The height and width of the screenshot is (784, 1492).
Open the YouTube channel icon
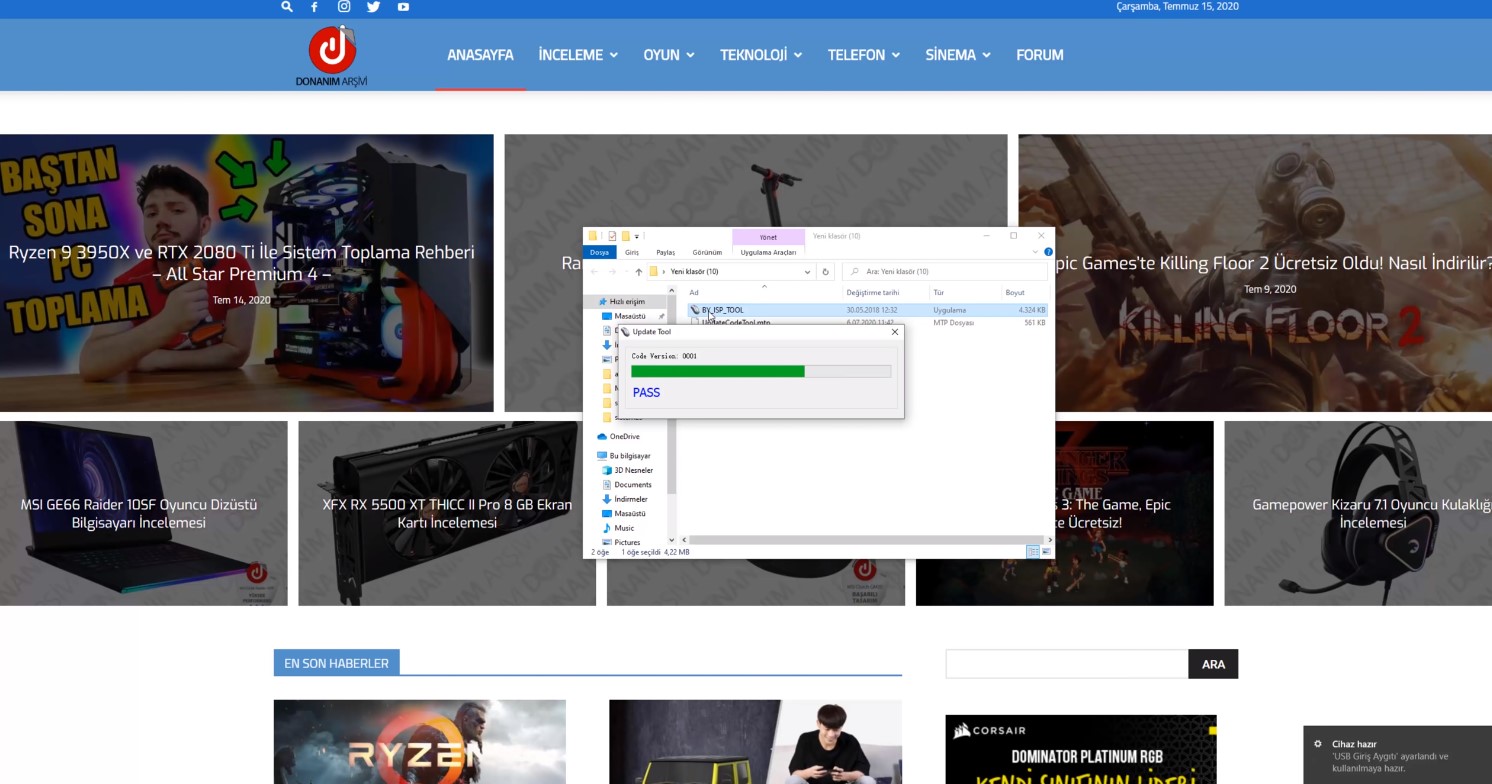pyautogui.click(x=403, y=7)
